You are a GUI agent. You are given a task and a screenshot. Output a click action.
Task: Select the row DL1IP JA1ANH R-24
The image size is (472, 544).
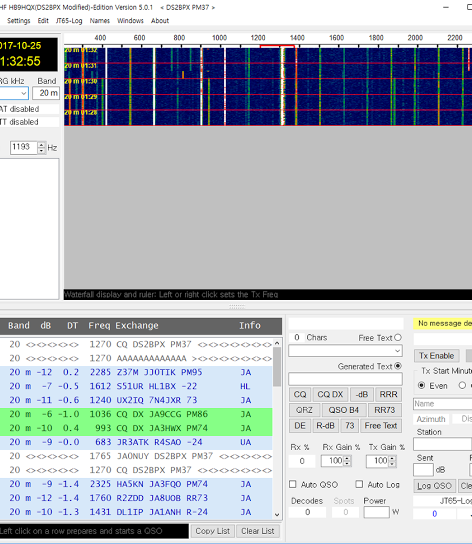click(136, 512)
